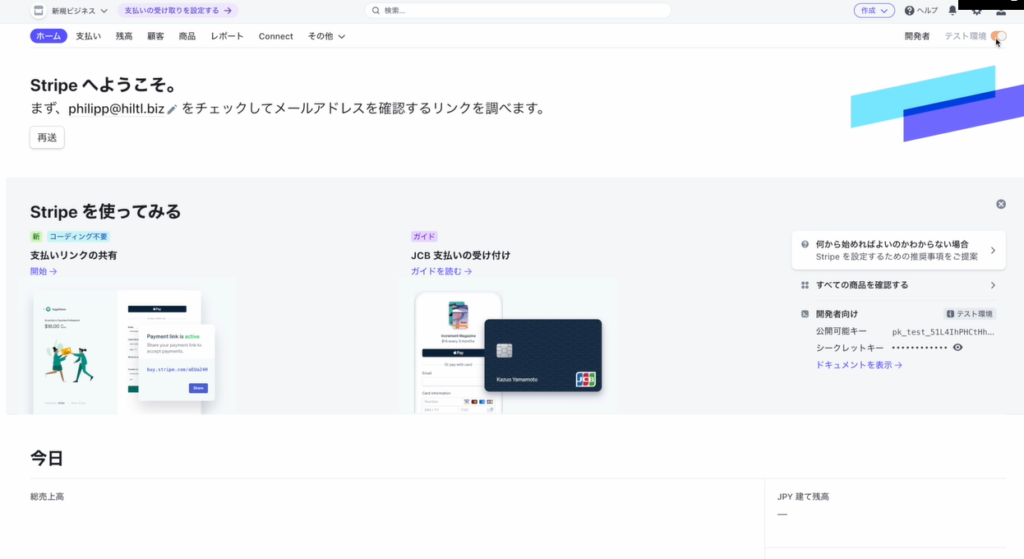Click ガイドを読む link

[x=441, y=271]
